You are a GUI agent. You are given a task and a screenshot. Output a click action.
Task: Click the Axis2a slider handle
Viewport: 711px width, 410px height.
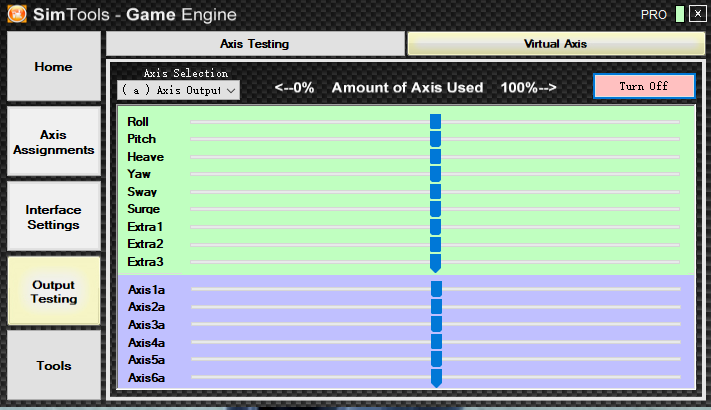[436, 307]
